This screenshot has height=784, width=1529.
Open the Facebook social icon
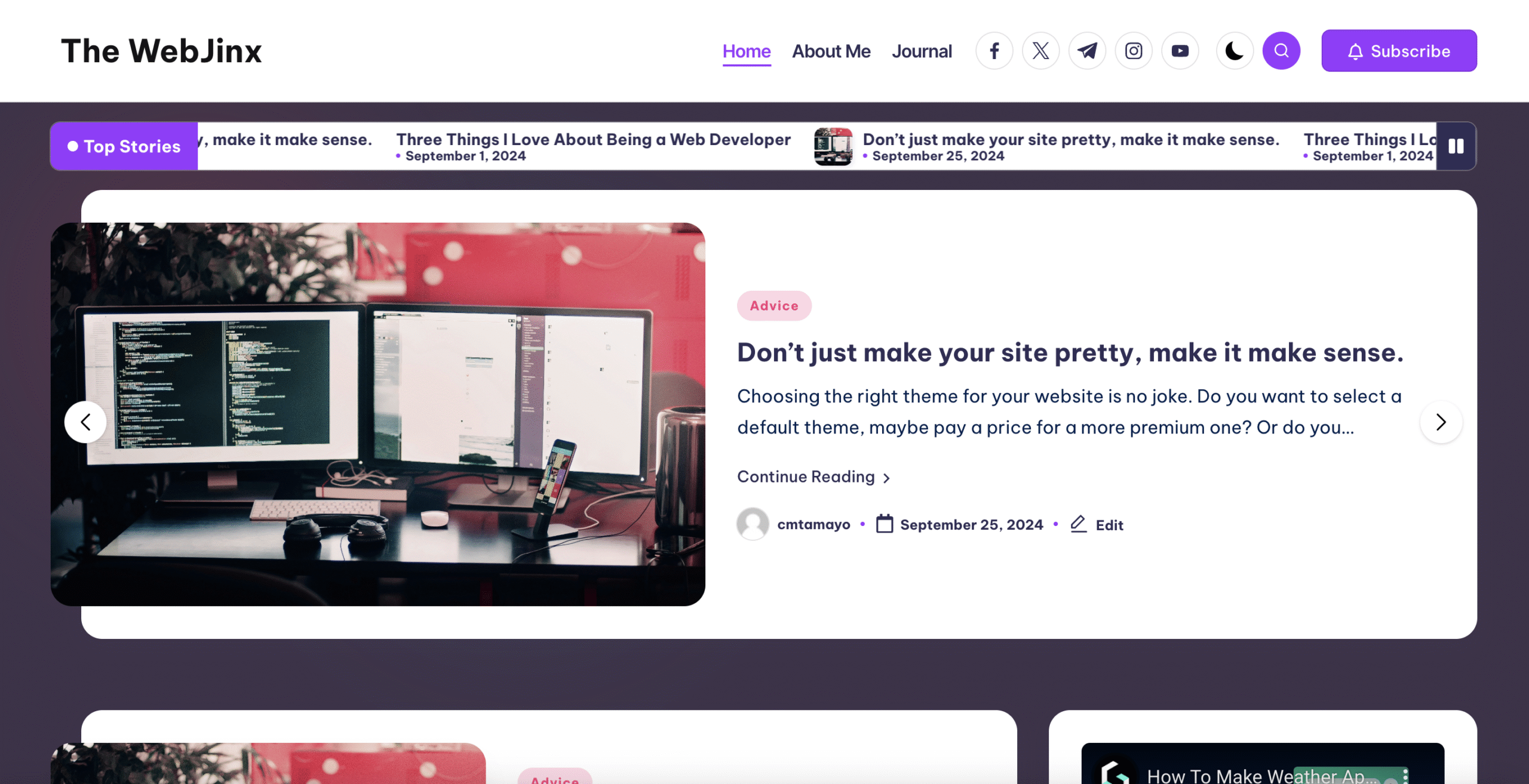tap(994, 51)
